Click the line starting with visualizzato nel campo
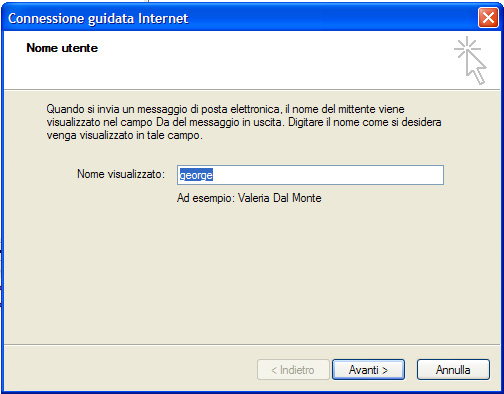This screenshot has height=394, width=504. coord(244,122)
